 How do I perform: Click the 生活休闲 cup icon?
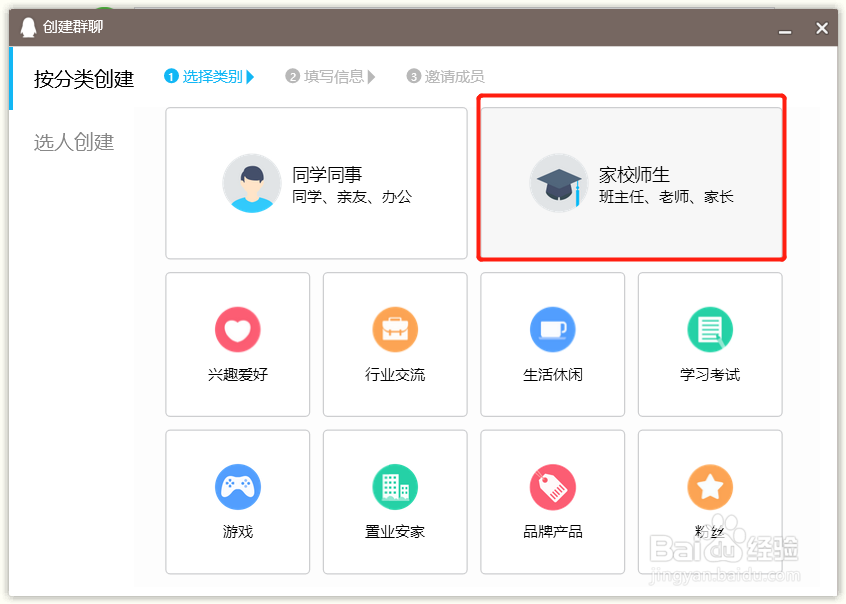(552, 329)
